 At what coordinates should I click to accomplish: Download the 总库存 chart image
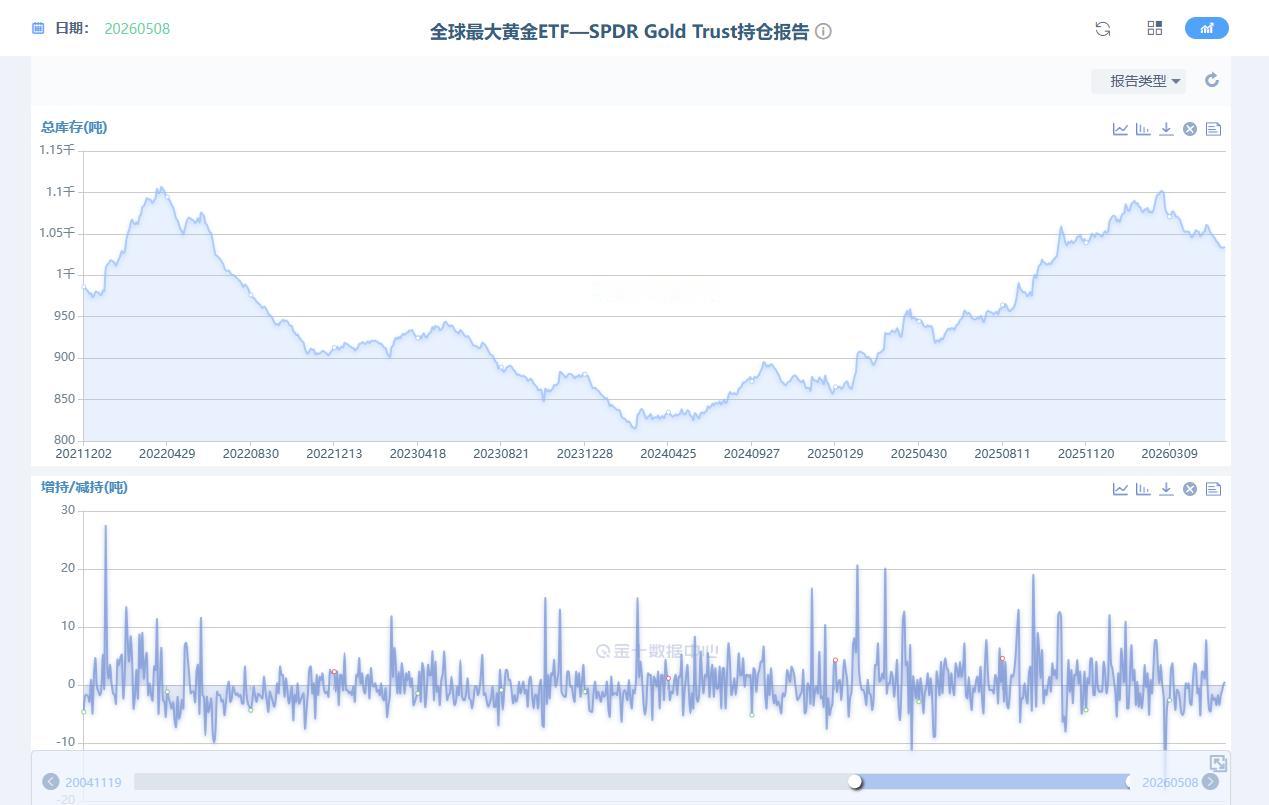pos(1166,129)
